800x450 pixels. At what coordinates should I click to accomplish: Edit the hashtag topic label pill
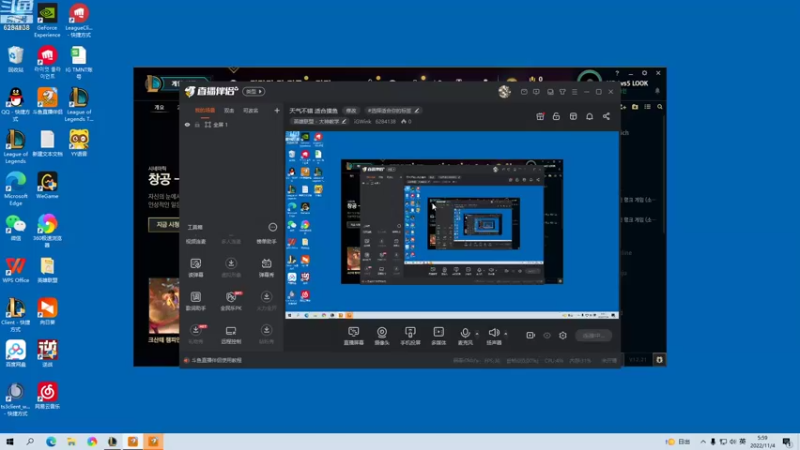[x=393, y=111]
